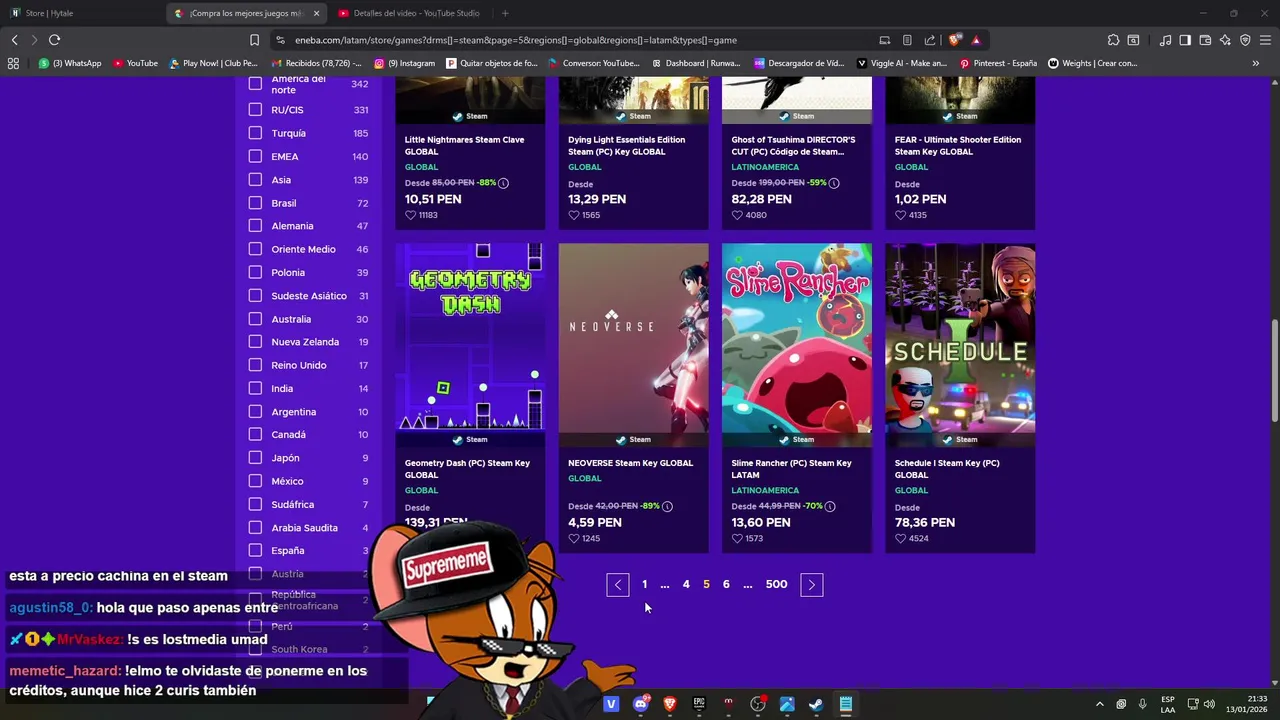The width and height of the screenshot is (1280, 720).
Task: Open Slime Rancher (PC) Steam Key LATAM title
Action: click(x=792, y=469)
